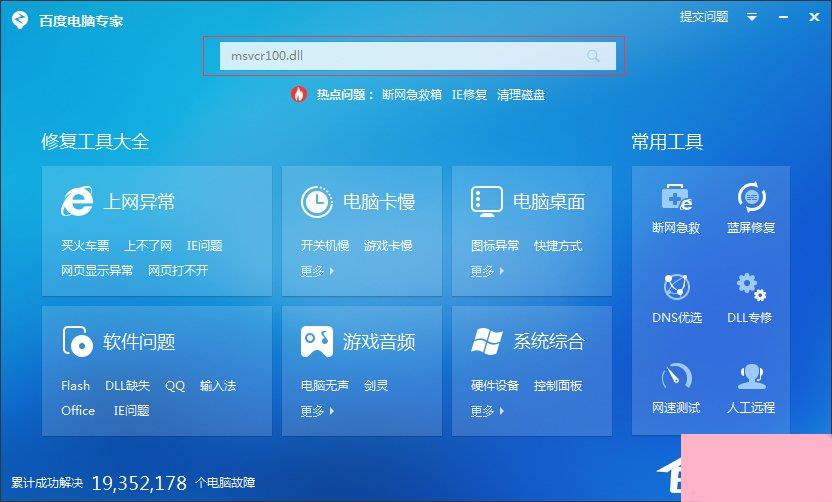Launch the 断网急救 tool icon
The height and width of the screenshot is (502, 832).
[x=677, y=197]
